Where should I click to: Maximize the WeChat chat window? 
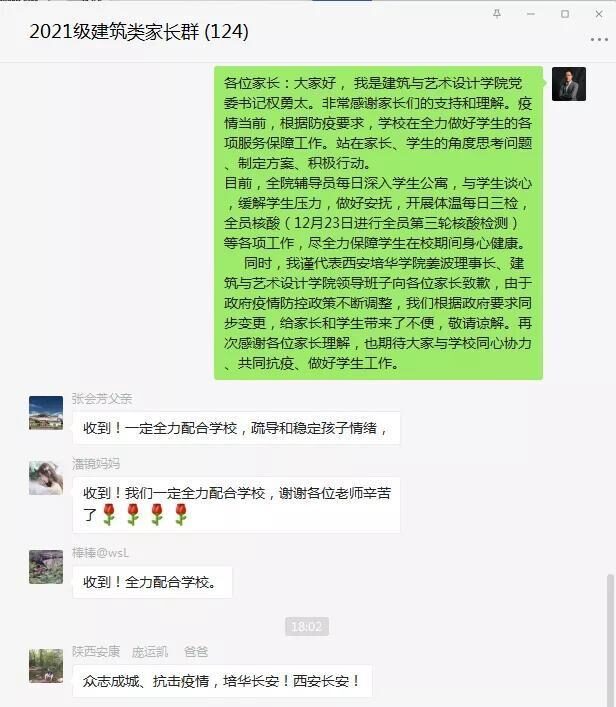click(x=565, y=14)
